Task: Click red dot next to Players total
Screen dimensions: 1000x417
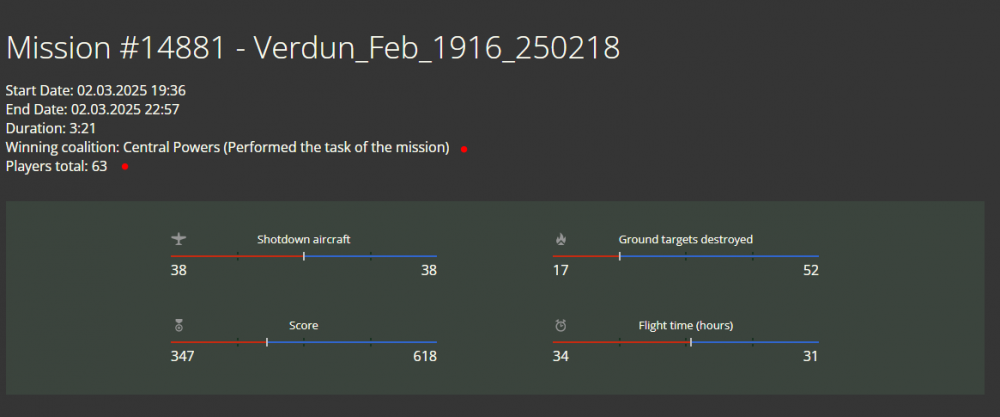Action: 125,167
